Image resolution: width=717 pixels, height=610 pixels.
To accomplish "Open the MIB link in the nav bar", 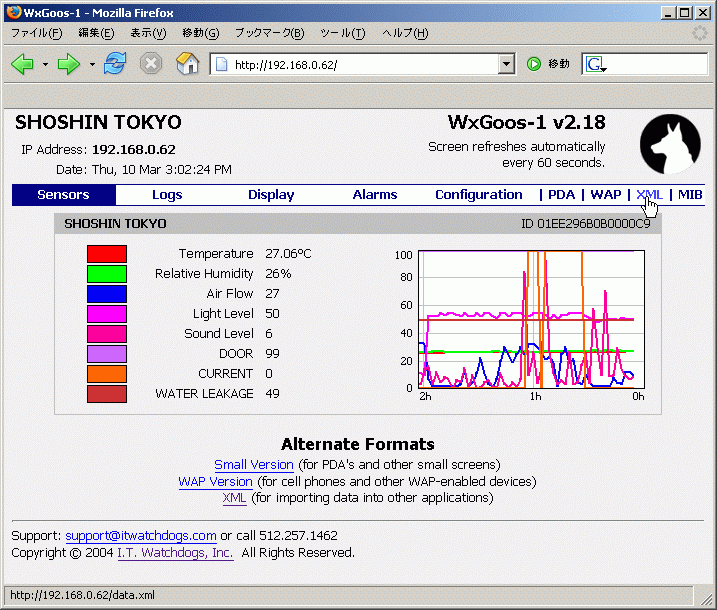I will pos(690,195).
